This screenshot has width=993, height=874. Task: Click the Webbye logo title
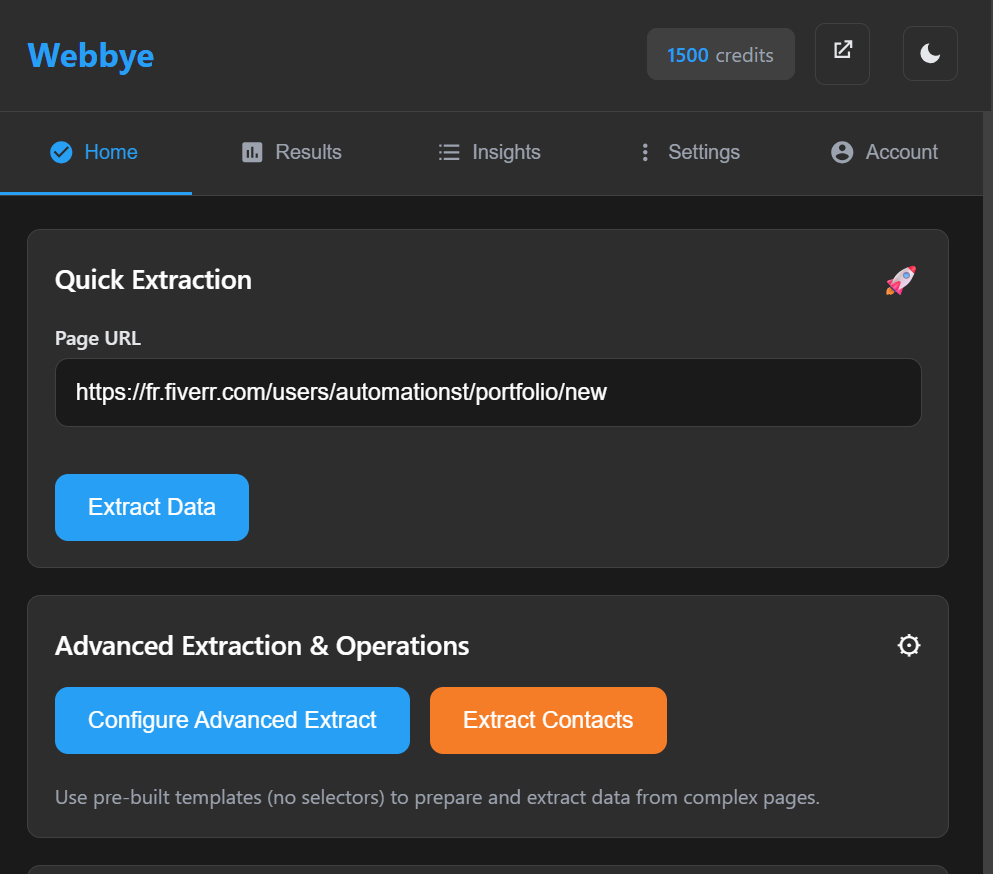91,55
